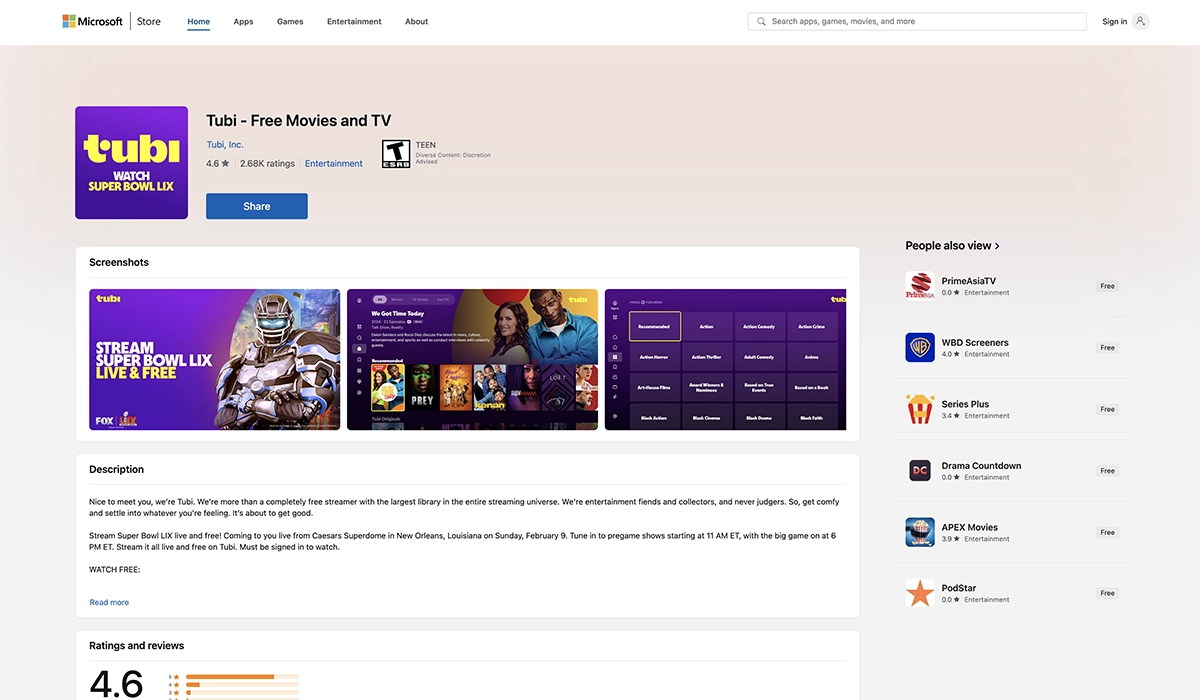
Task: Click the Microsoft logo in the header
Action: tap(92, 21)
